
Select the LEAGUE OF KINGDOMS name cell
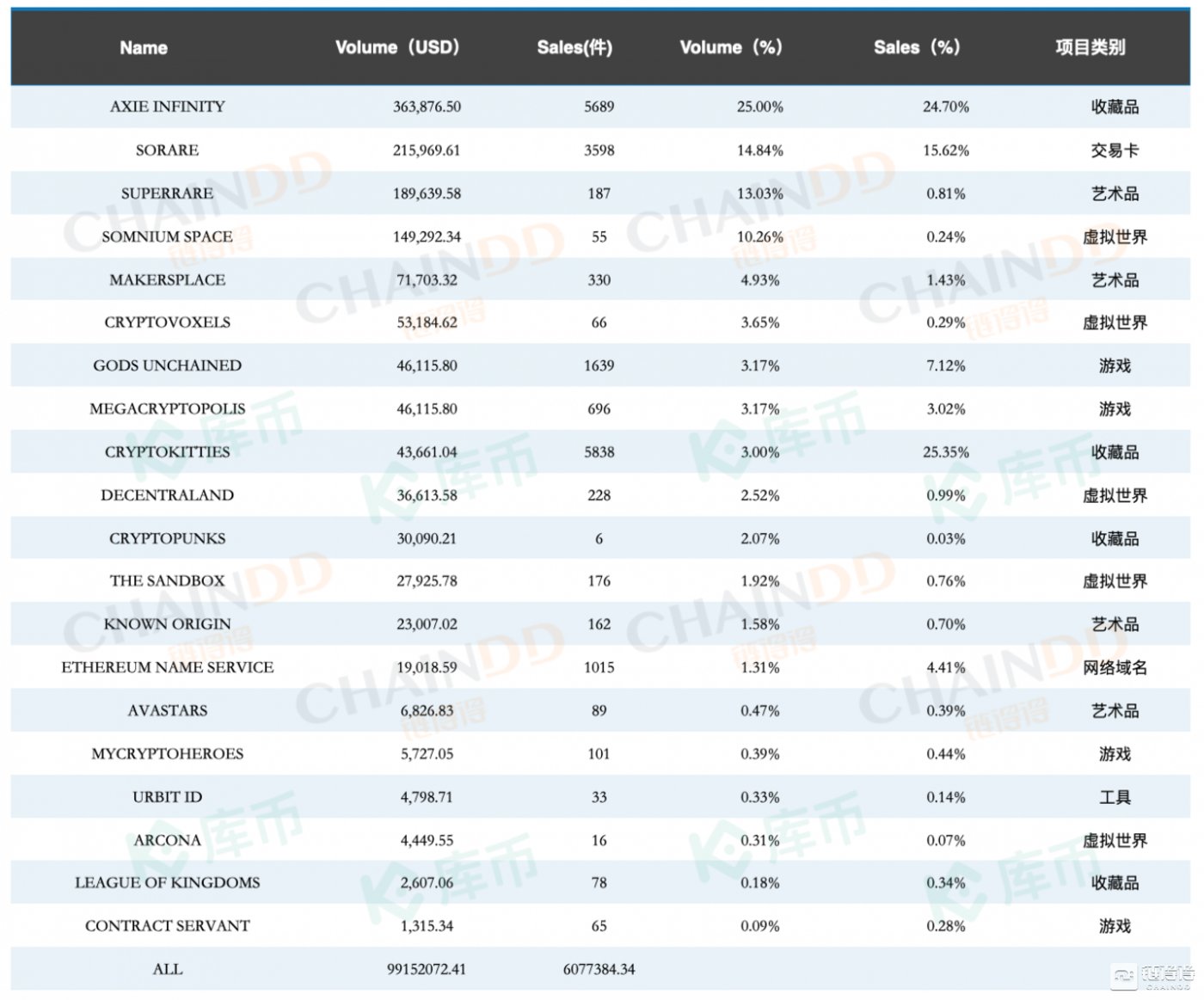pos(168,883)
